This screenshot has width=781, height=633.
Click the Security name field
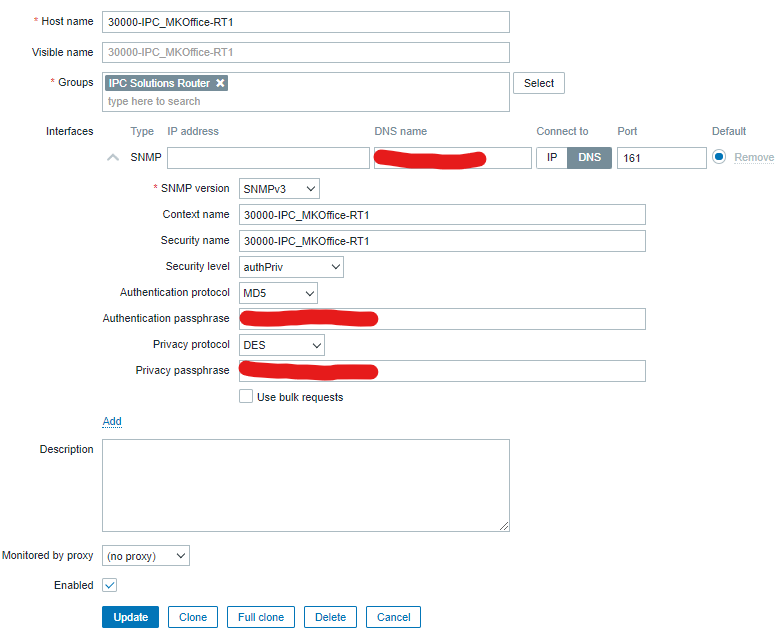442,241
